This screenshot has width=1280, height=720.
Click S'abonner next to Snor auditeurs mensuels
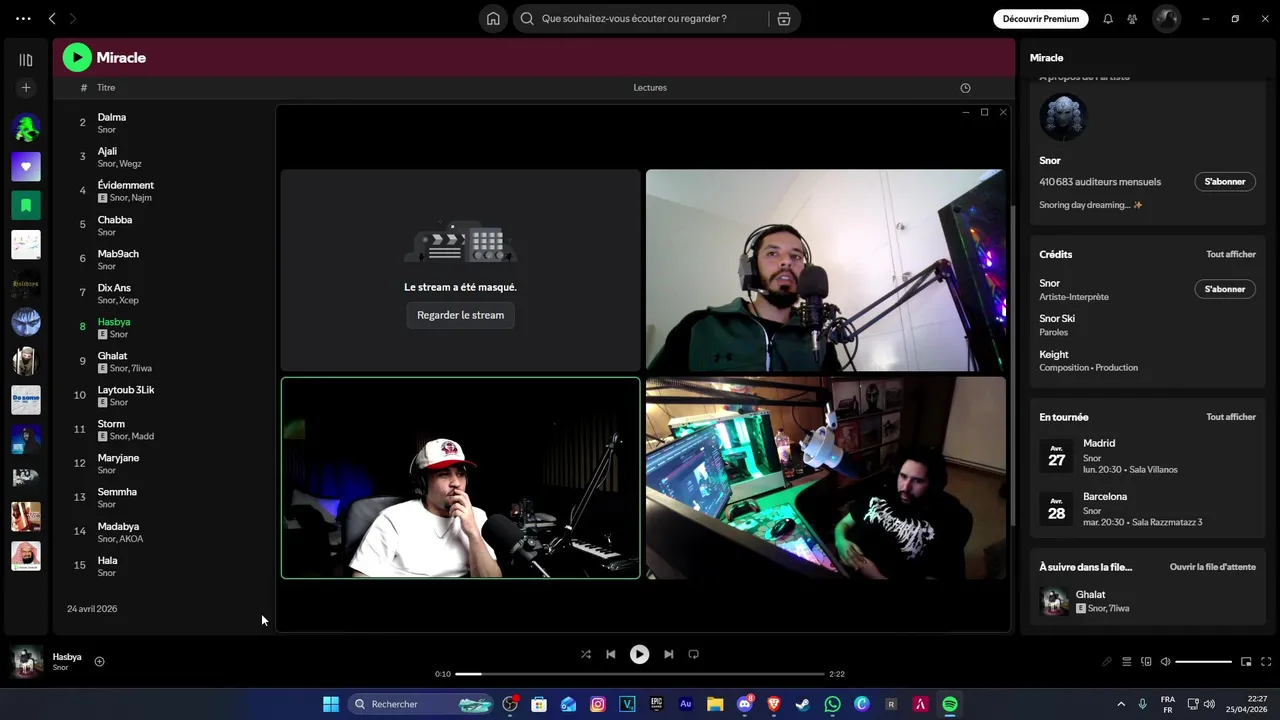[1225, 182]
